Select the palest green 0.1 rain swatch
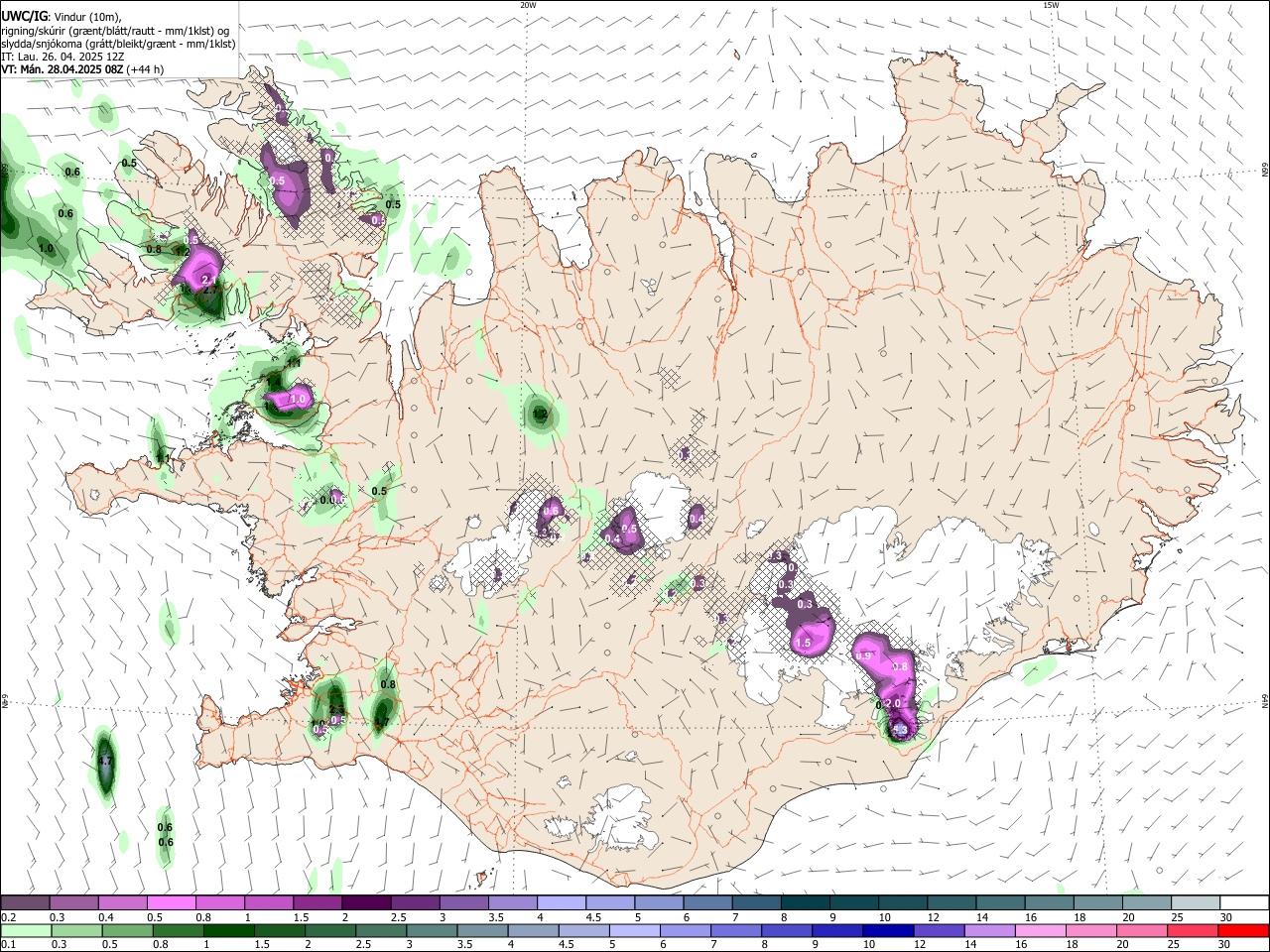This screenshot has width=1270, height=952. [26, 930]
